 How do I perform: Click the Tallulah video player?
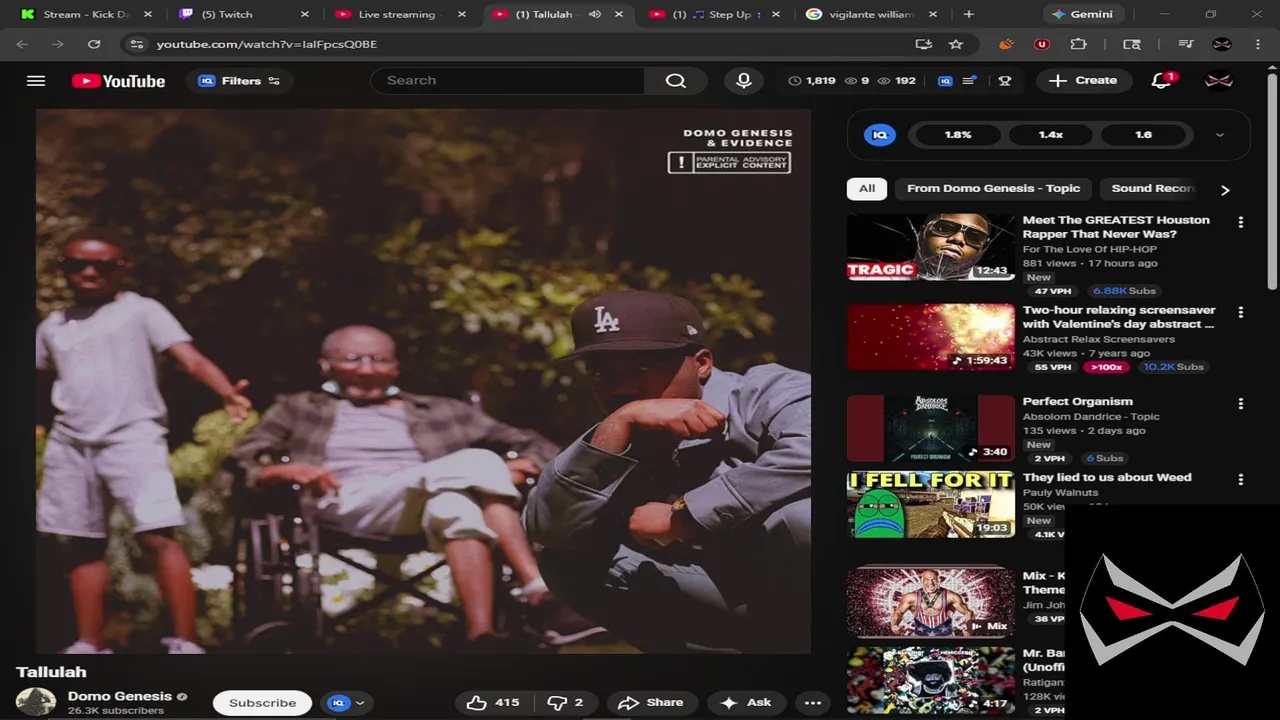click(x=423, y=381)
